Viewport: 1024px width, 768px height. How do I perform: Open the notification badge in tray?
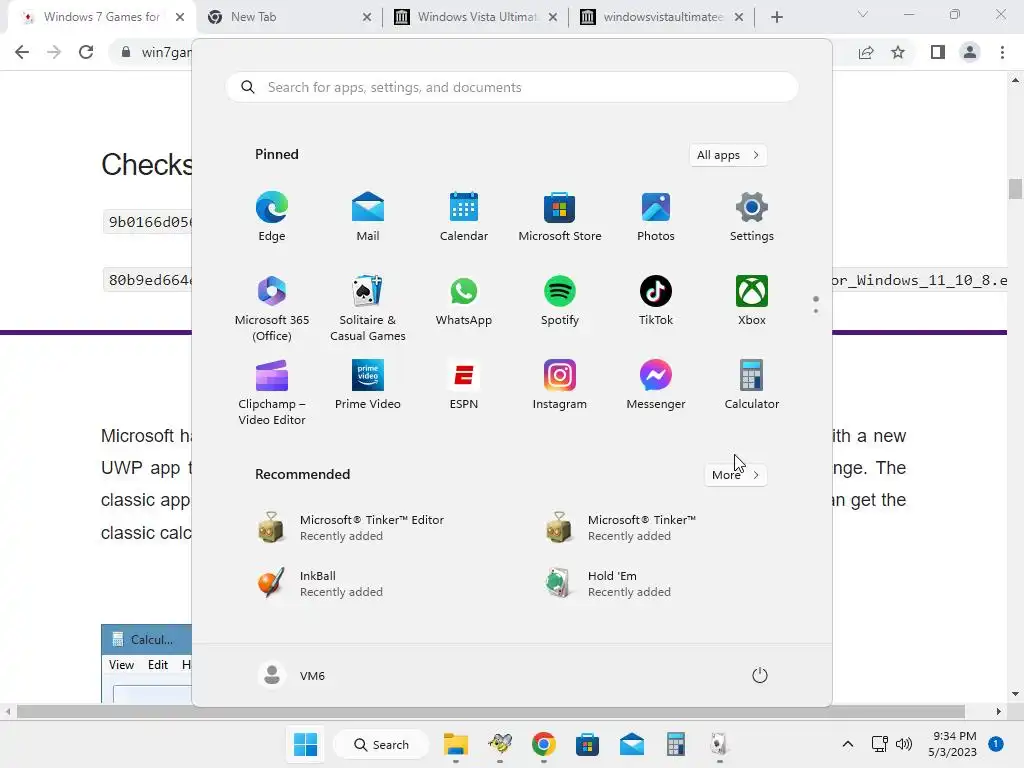pyautogui.click(x=996, y=744)
